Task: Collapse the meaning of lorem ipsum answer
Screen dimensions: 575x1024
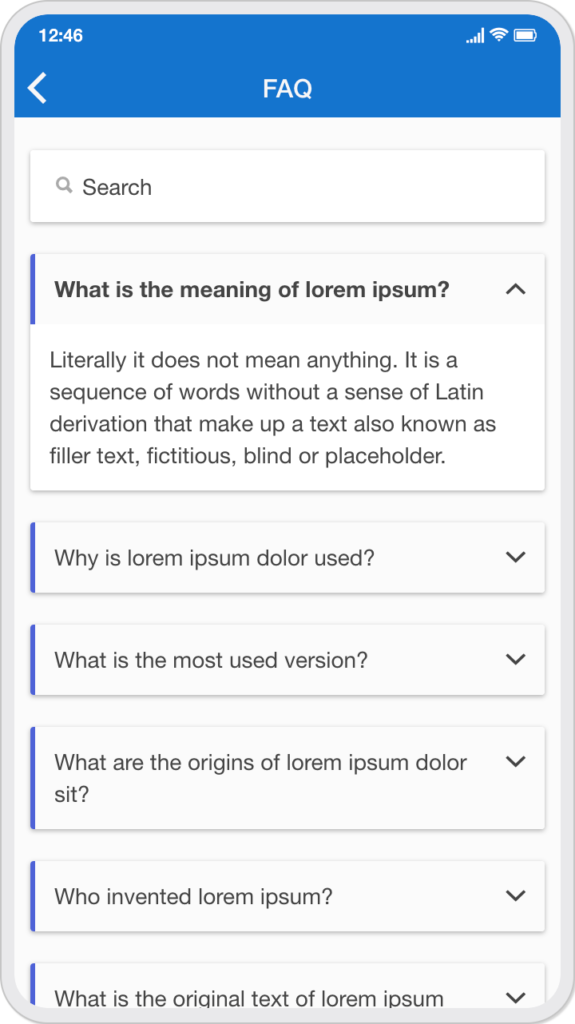Action: pos(516,289)
